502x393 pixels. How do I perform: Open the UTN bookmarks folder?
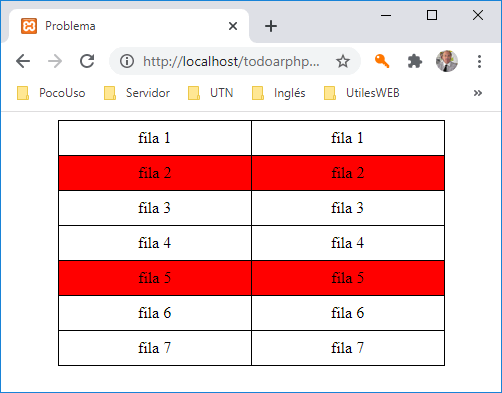[x=210, y=93]
